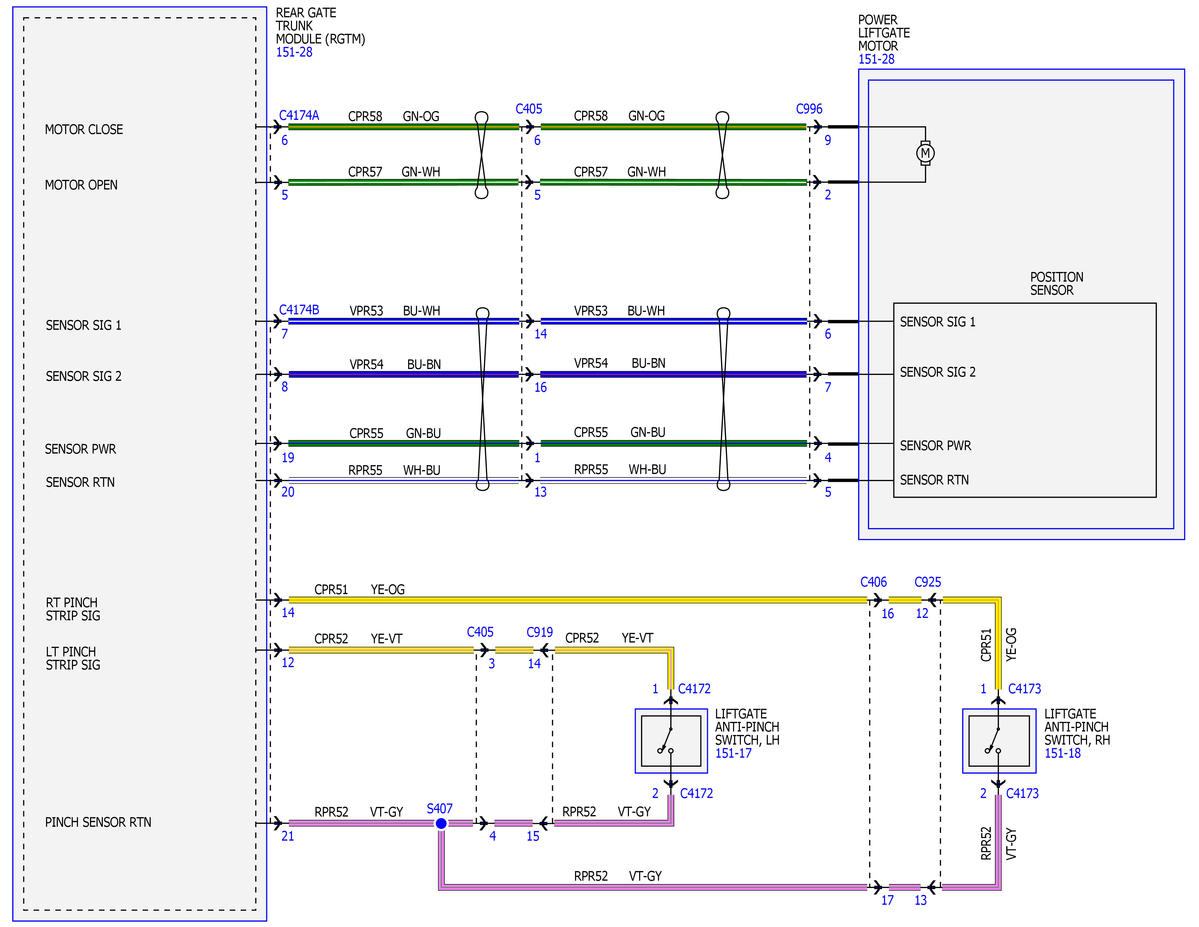Click SENSOR PWR inside the position sensor box
1199x927 pixels.
936,446
